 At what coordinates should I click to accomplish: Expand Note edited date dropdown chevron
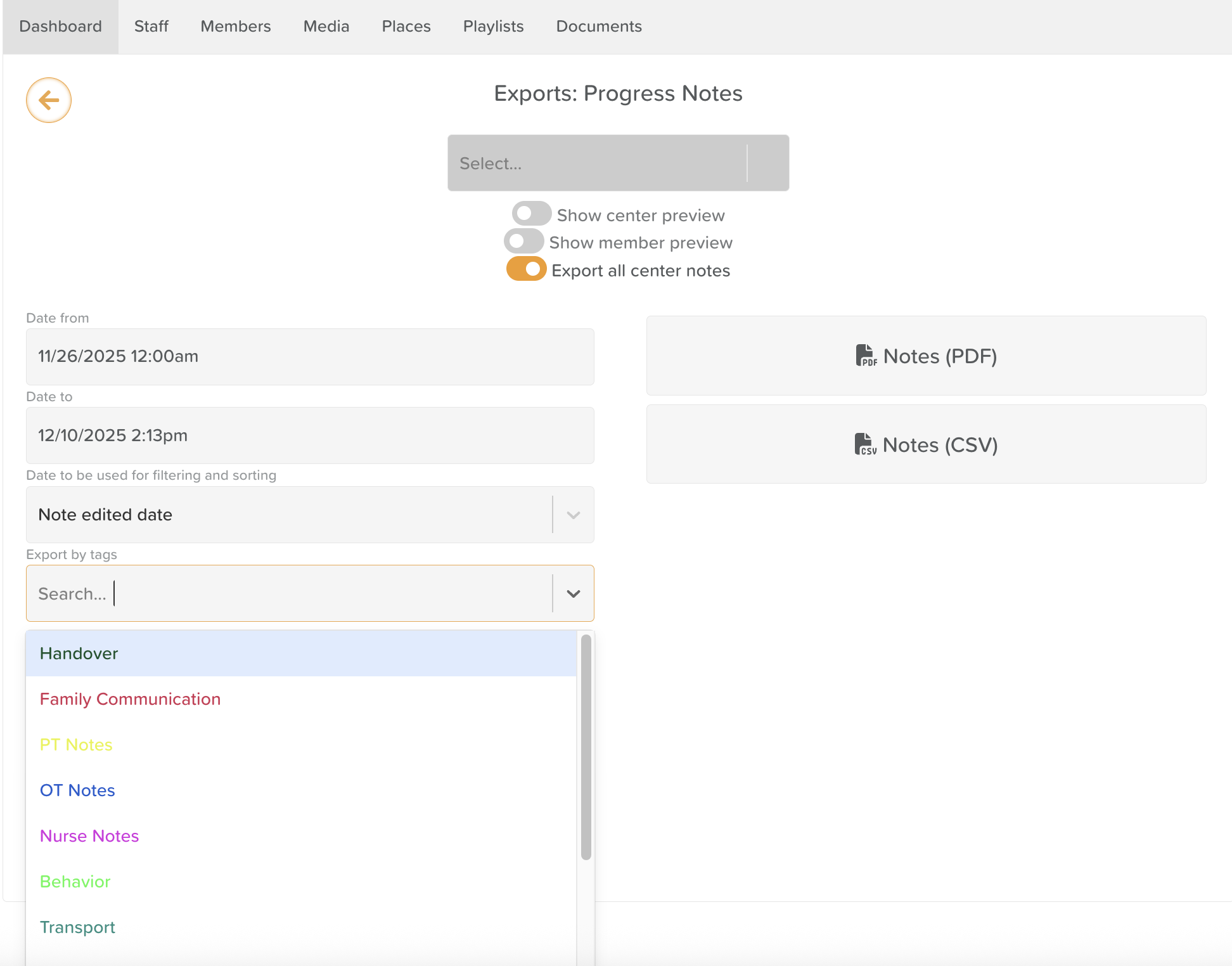(574, 515)
